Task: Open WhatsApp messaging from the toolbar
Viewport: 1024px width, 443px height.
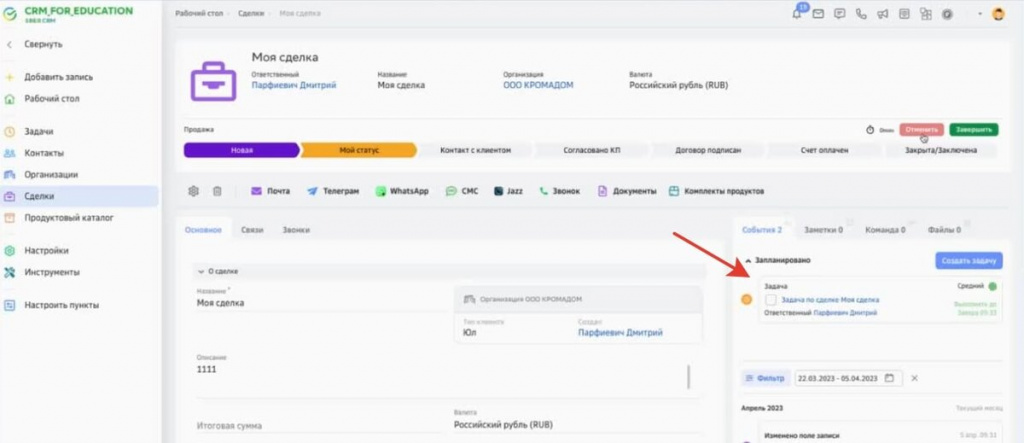Action: 381,191
